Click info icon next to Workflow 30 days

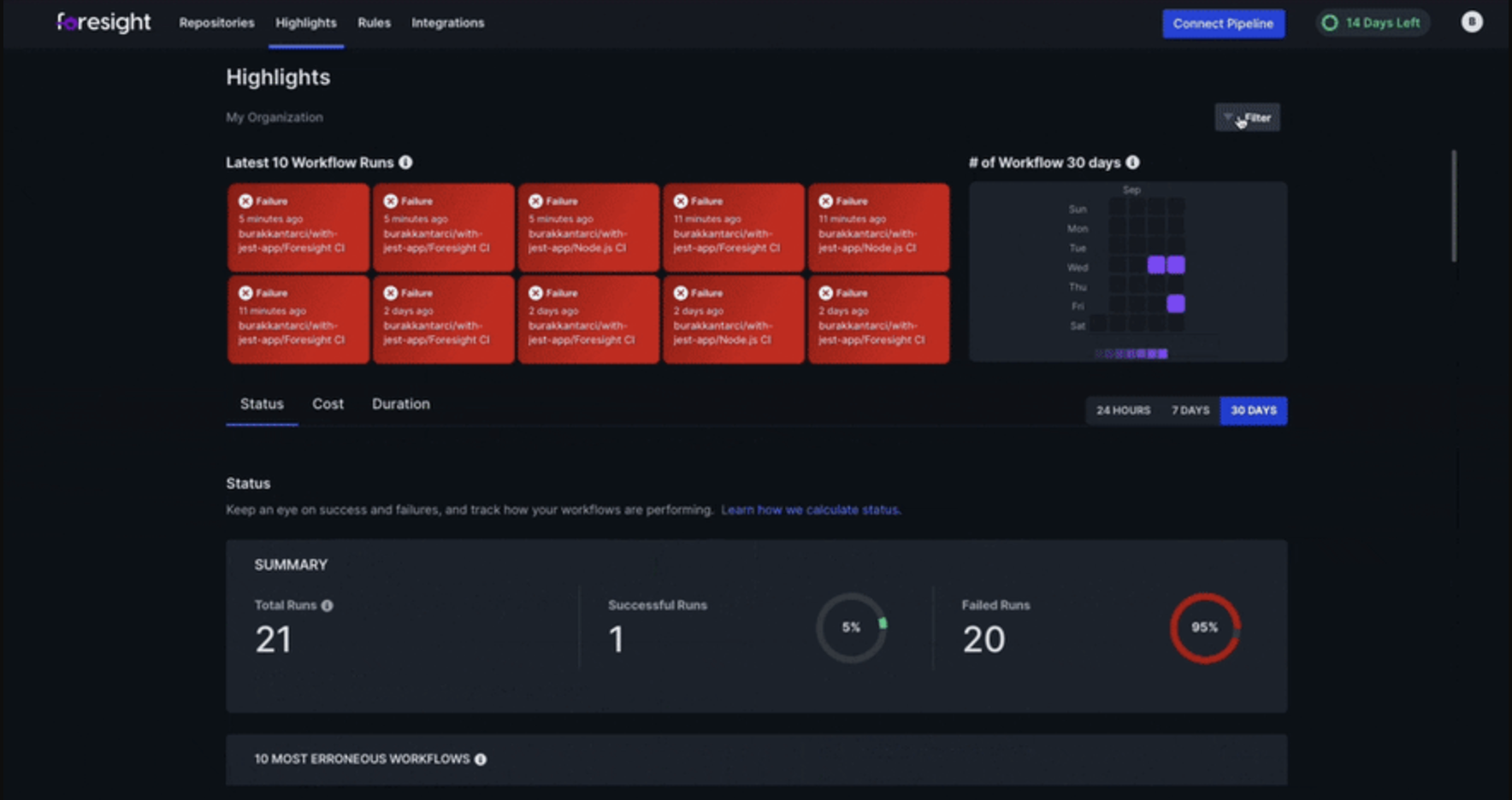point(1132,162)
